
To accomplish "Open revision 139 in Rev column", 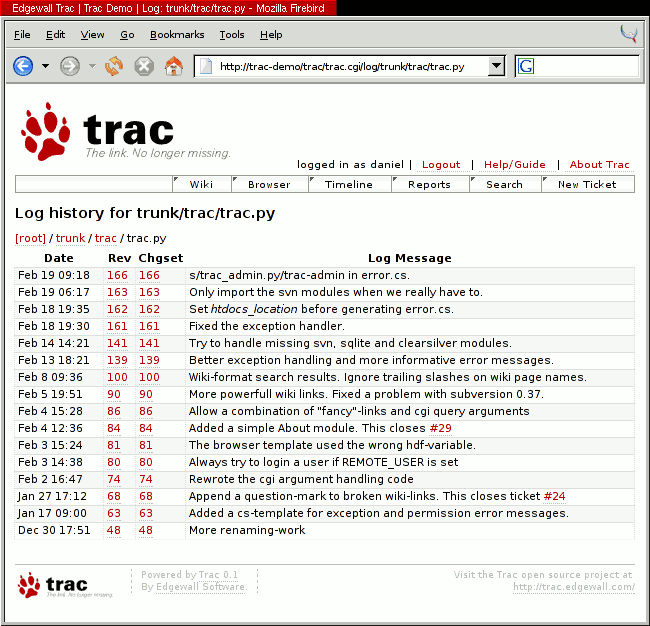I will (117, 360).
